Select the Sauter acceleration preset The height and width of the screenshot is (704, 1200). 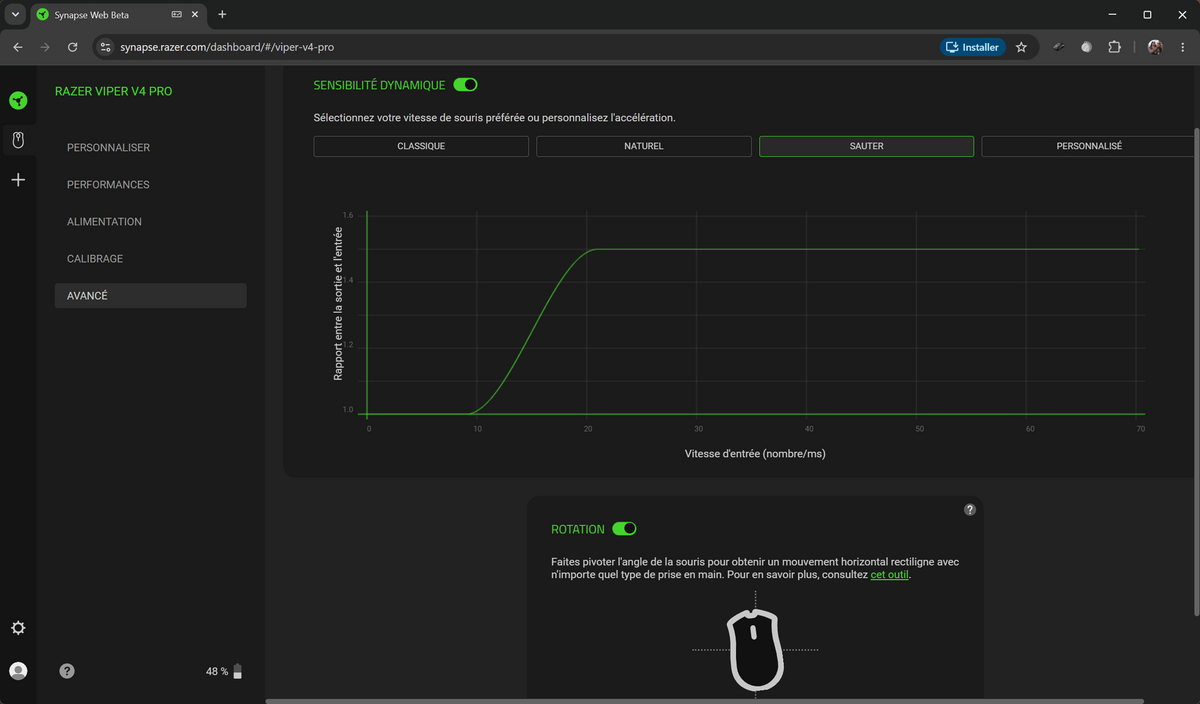point(867,146)
